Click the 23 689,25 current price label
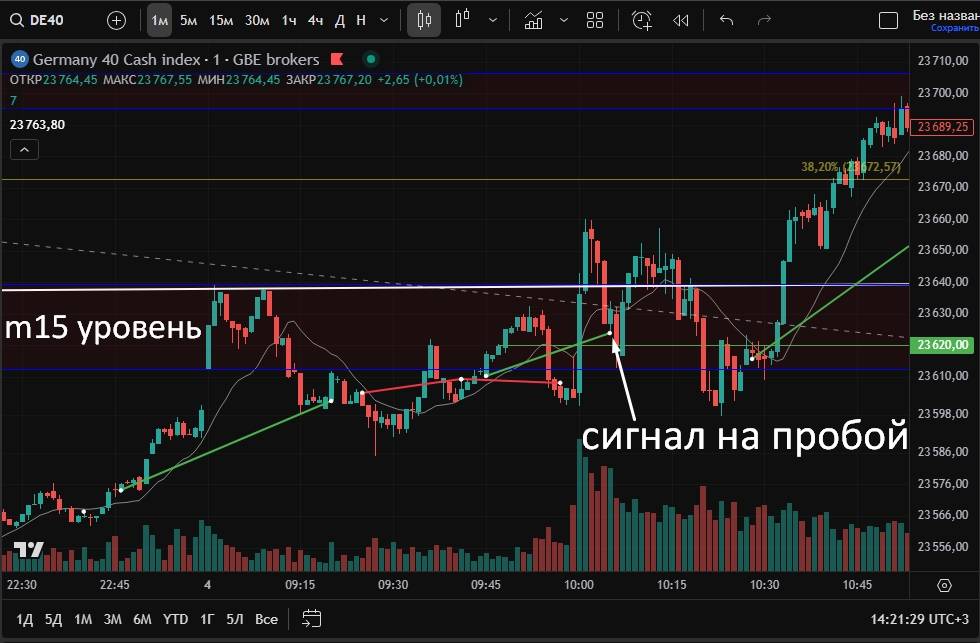Image resolution: width=980 pixels, height=643 pixels. [943, 126]
